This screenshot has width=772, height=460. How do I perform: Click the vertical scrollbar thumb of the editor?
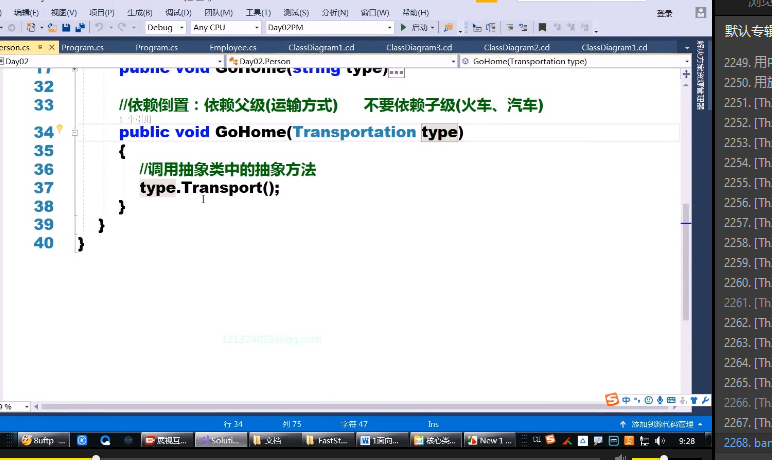(686, 262)
